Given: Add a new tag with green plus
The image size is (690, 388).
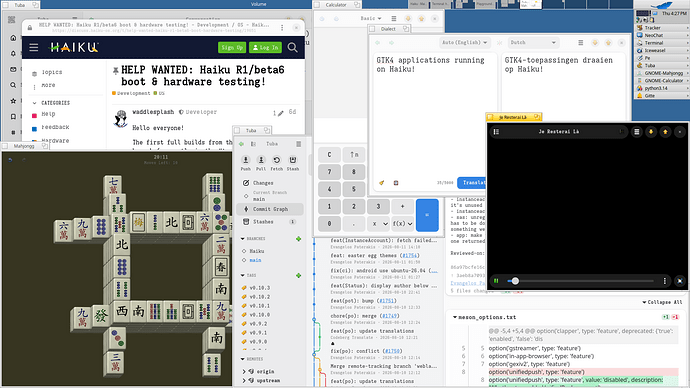Looking at the screenshot, I should click(x=298, y=275).
